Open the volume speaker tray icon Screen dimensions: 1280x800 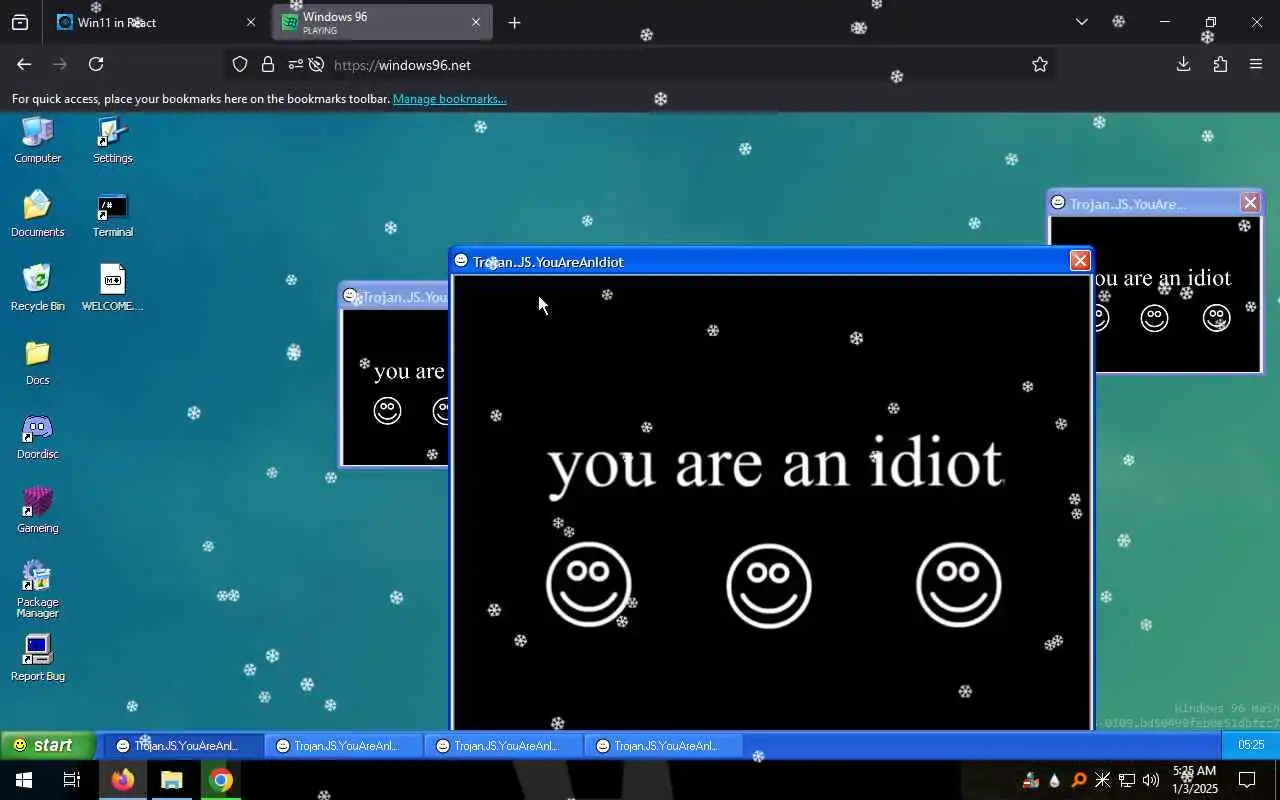(1151, 780)
